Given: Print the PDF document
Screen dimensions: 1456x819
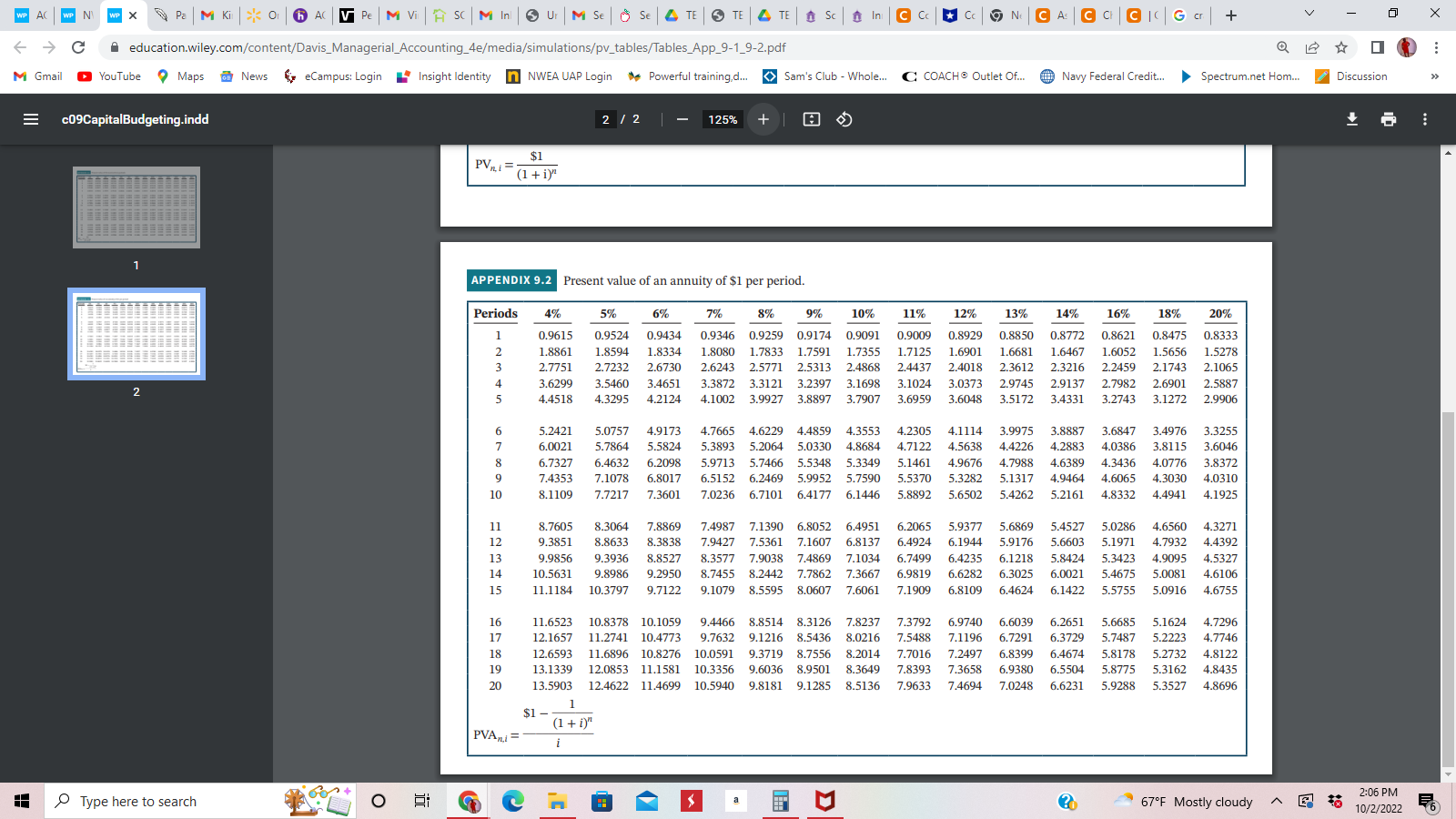Looking at the screenshot, I should tap(1389, 119).
